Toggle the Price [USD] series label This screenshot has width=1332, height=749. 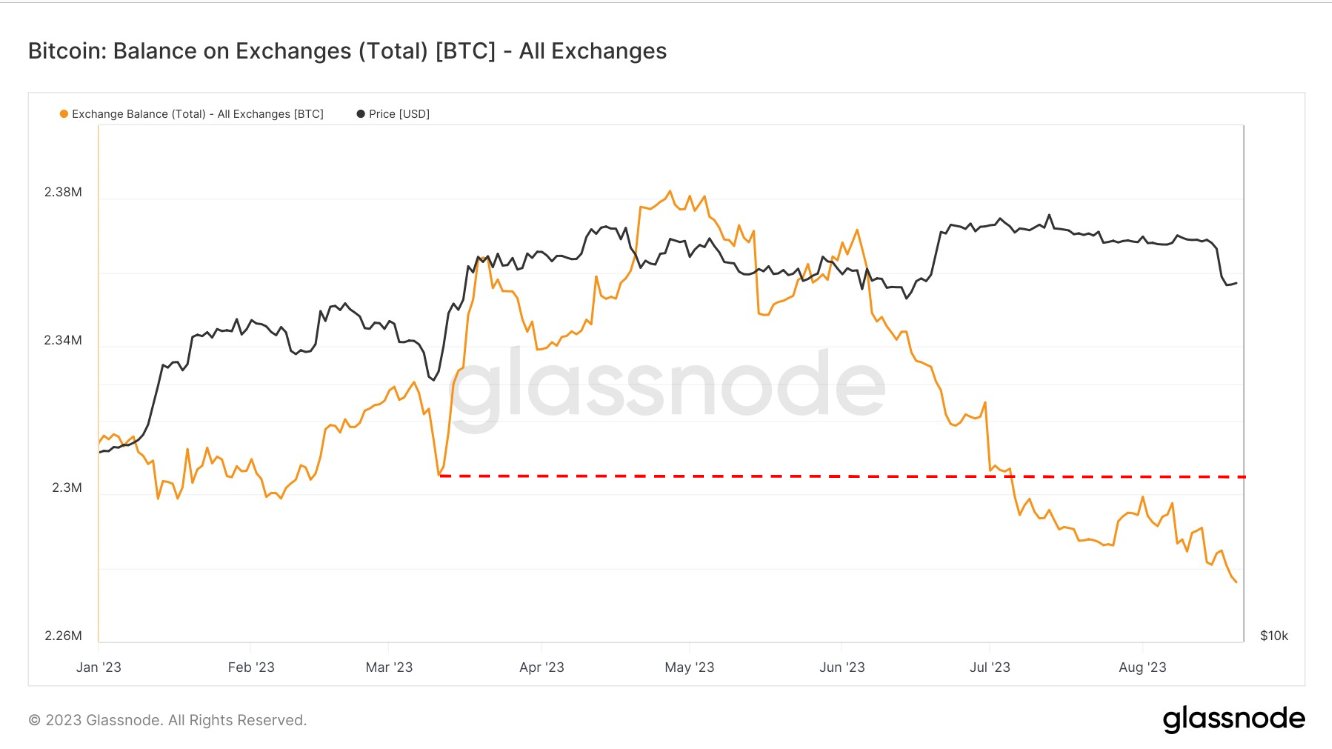click(x=399, y=114)
